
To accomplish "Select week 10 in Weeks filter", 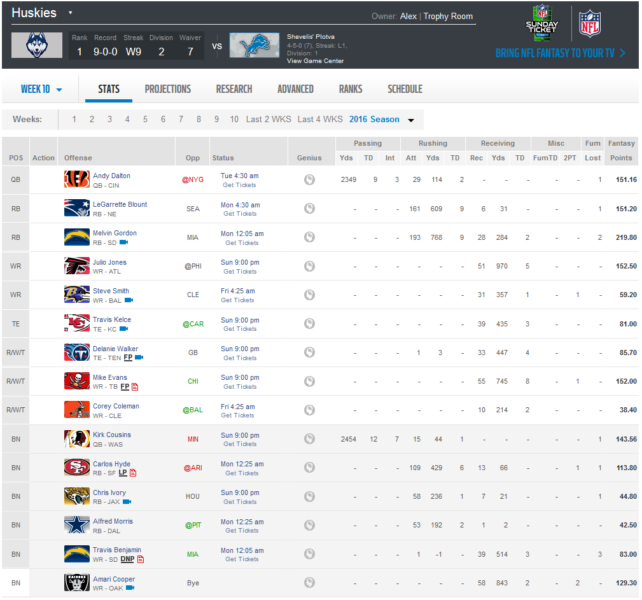I will [x=234, y=119].
